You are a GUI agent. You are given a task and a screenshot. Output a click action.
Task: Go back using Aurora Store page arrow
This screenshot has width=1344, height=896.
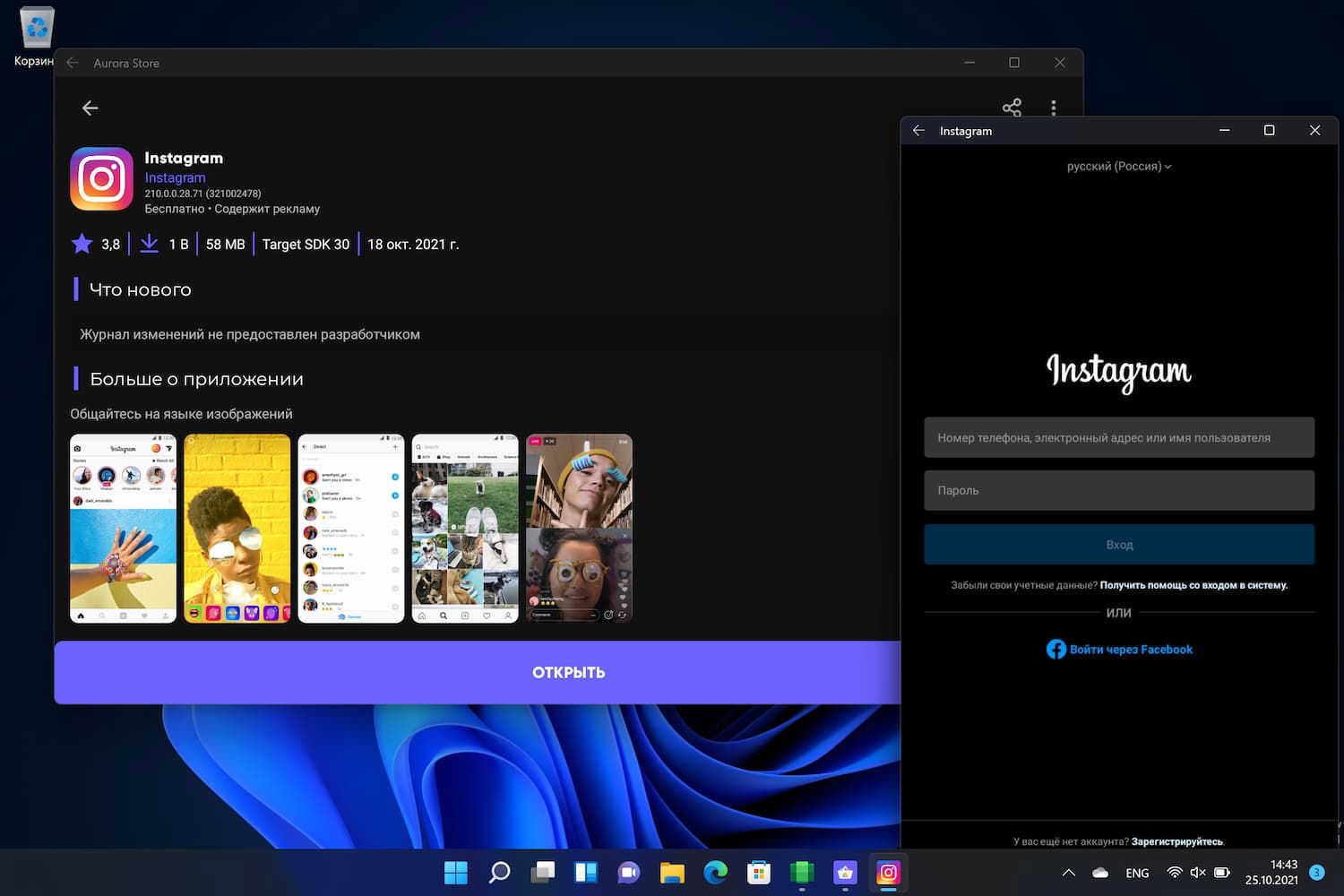pos(90,108)
